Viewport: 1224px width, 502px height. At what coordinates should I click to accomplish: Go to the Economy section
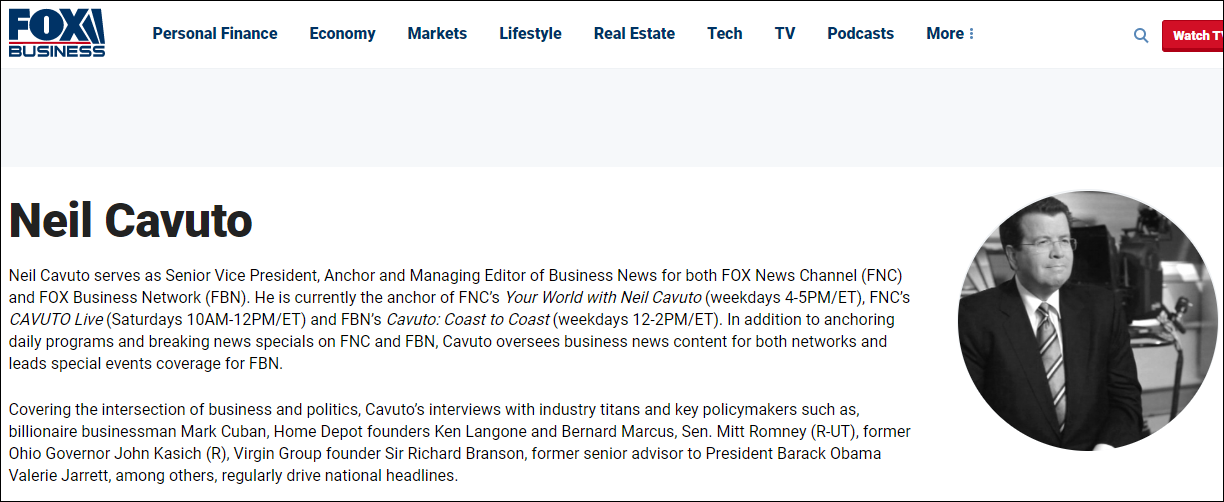pyautogui.click(x=342, y=34)
